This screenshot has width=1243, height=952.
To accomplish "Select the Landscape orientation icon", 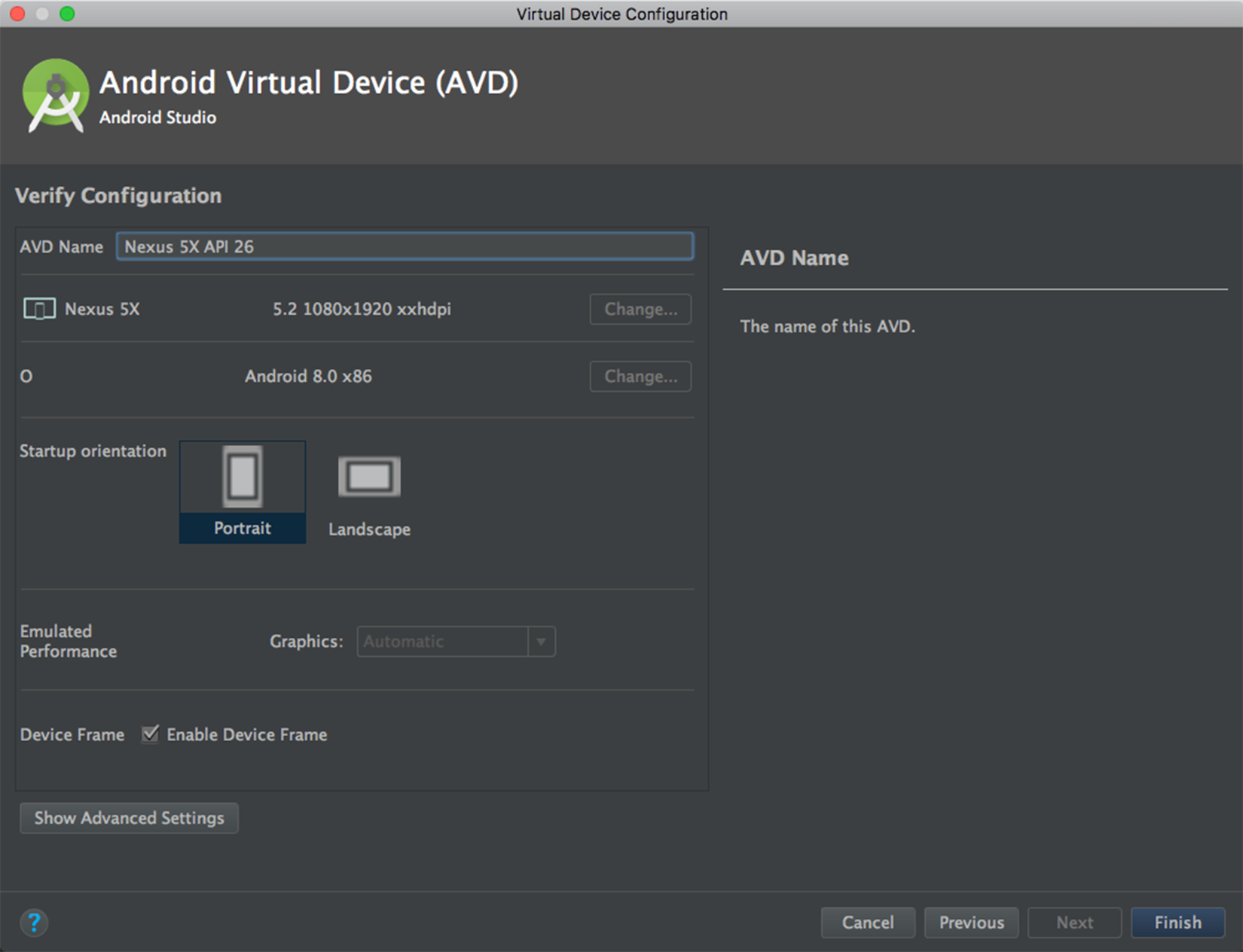I will 369,477.
